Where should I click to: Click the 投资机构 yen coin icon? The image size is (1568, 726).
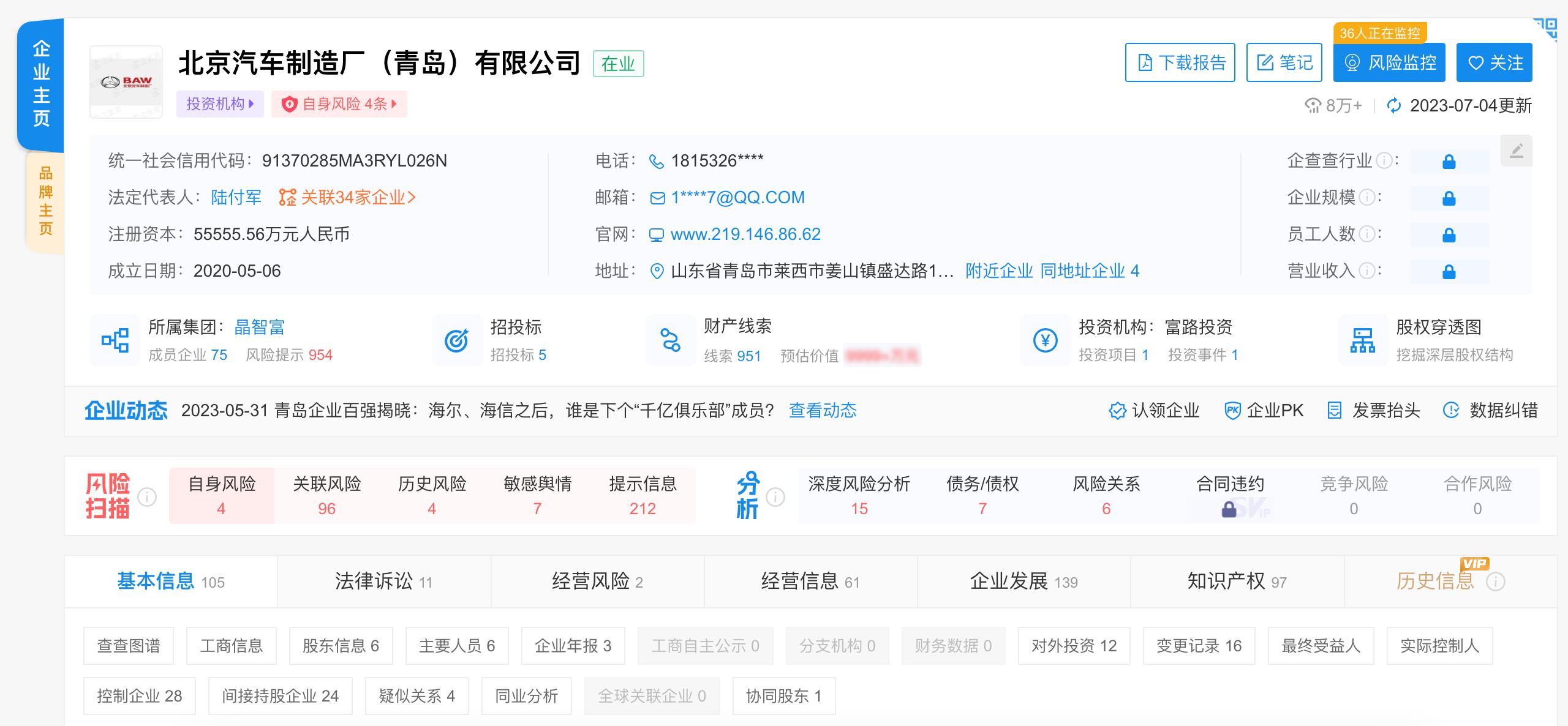1046,340
